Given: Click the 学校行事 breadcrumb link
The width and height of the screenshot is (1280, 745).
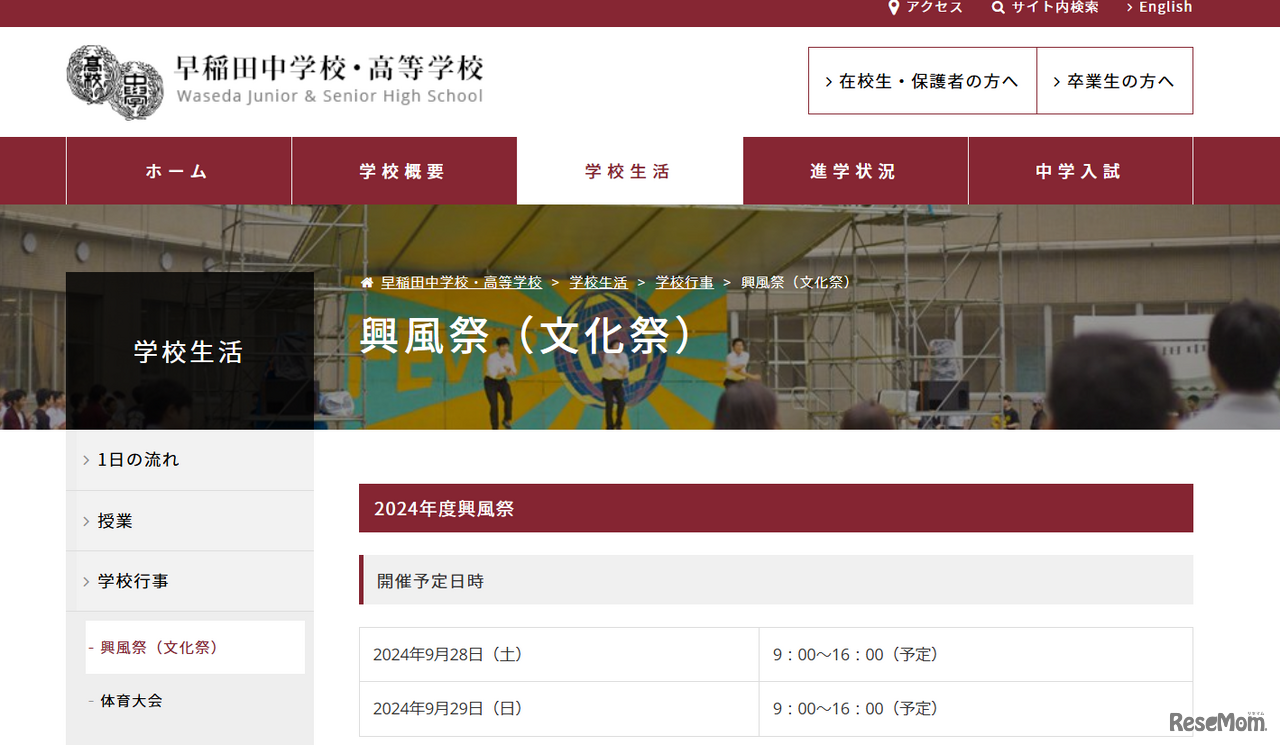Looking at the screenshot, I should (684, 283).
